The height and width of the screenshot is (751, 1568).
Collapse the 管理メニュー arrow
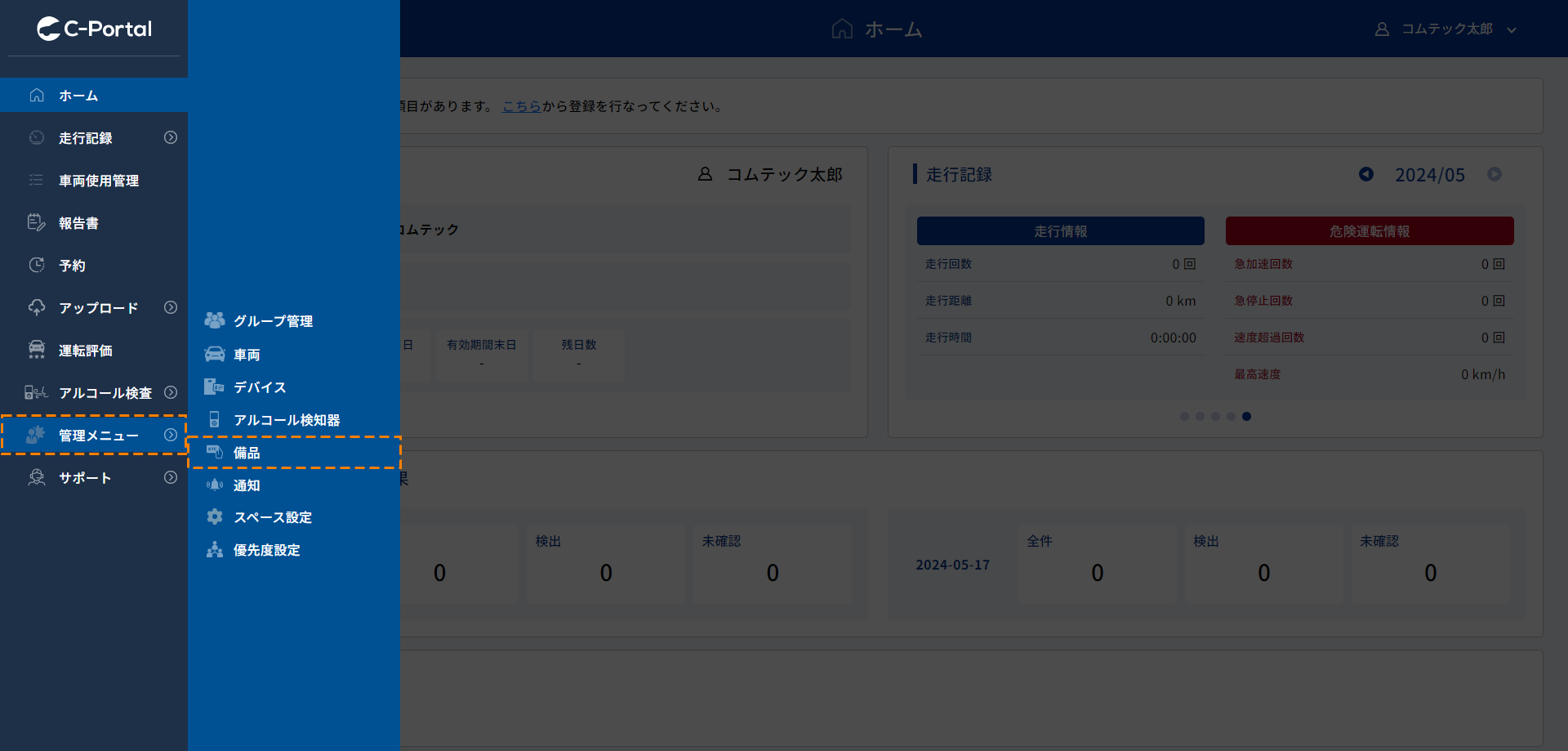[171, 435]
